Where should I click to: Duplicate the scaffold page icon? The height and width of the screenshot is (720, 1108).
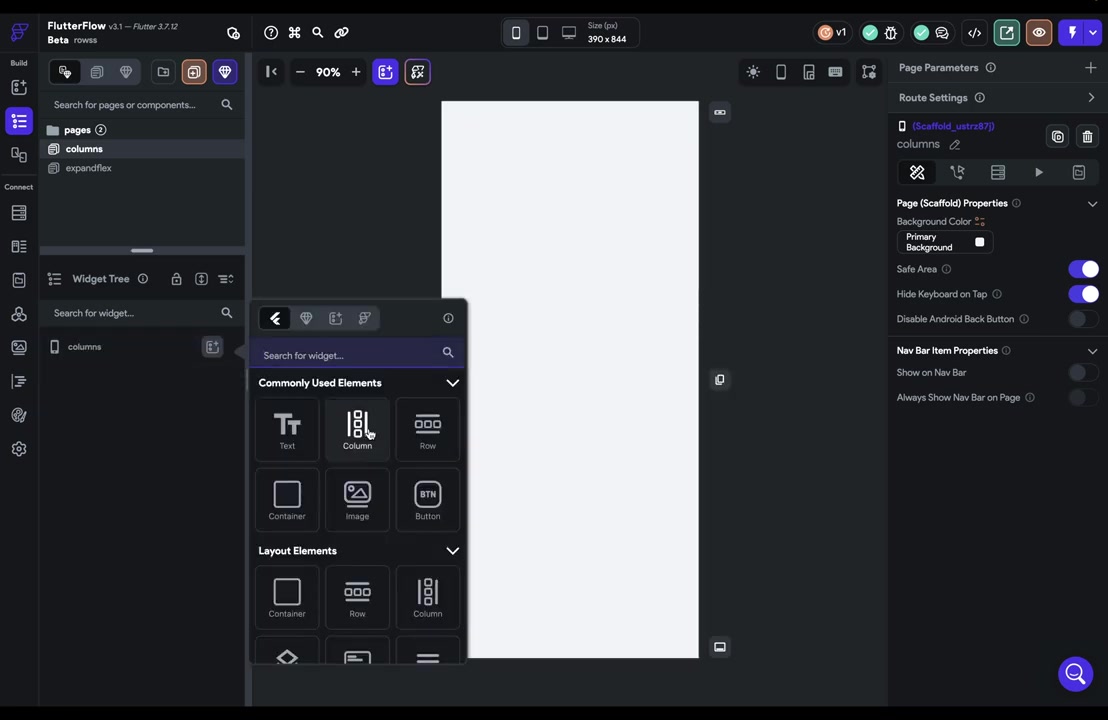coord(1058,137)
